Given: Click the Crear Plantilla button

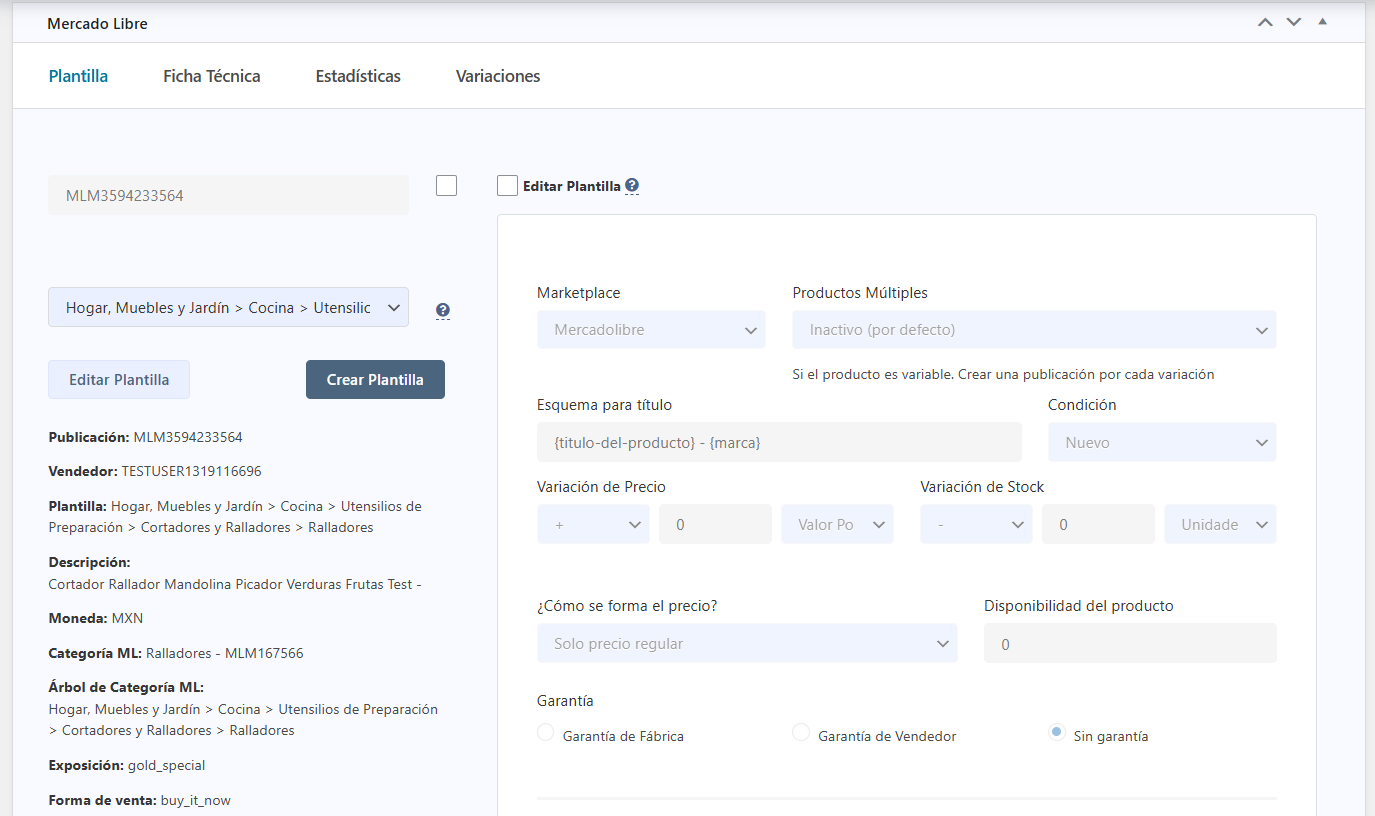Looking at the screenshot, I should [375, 380].
